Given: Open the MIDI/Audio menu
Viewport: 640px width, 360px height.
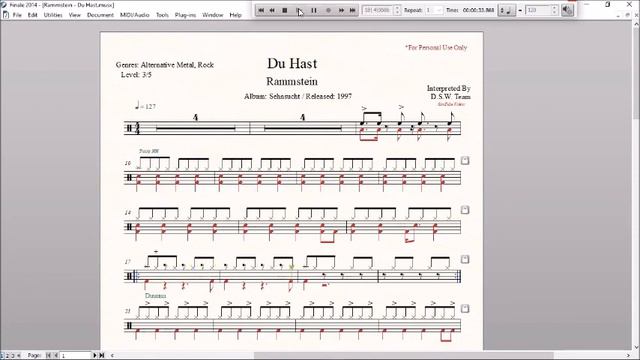Looking at the screenshot, I should [x=135, y=15].
